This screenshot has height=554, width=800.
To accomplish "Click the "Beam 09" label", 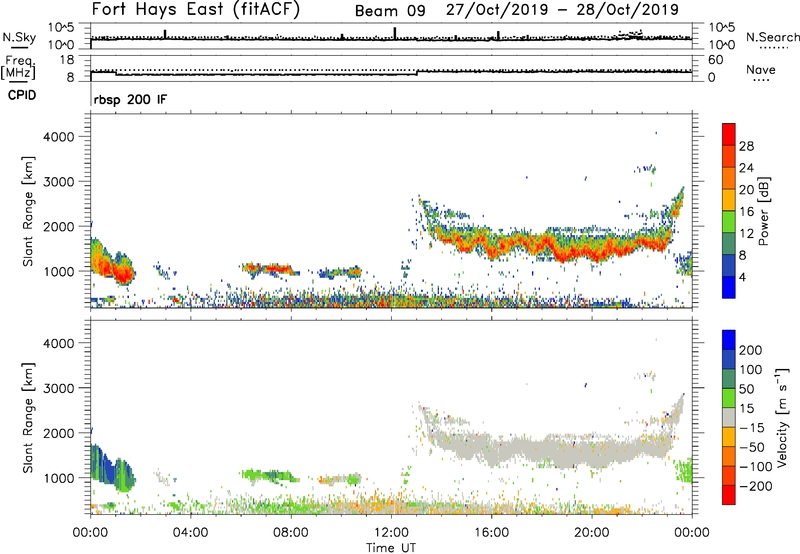I will pos(390,11).
